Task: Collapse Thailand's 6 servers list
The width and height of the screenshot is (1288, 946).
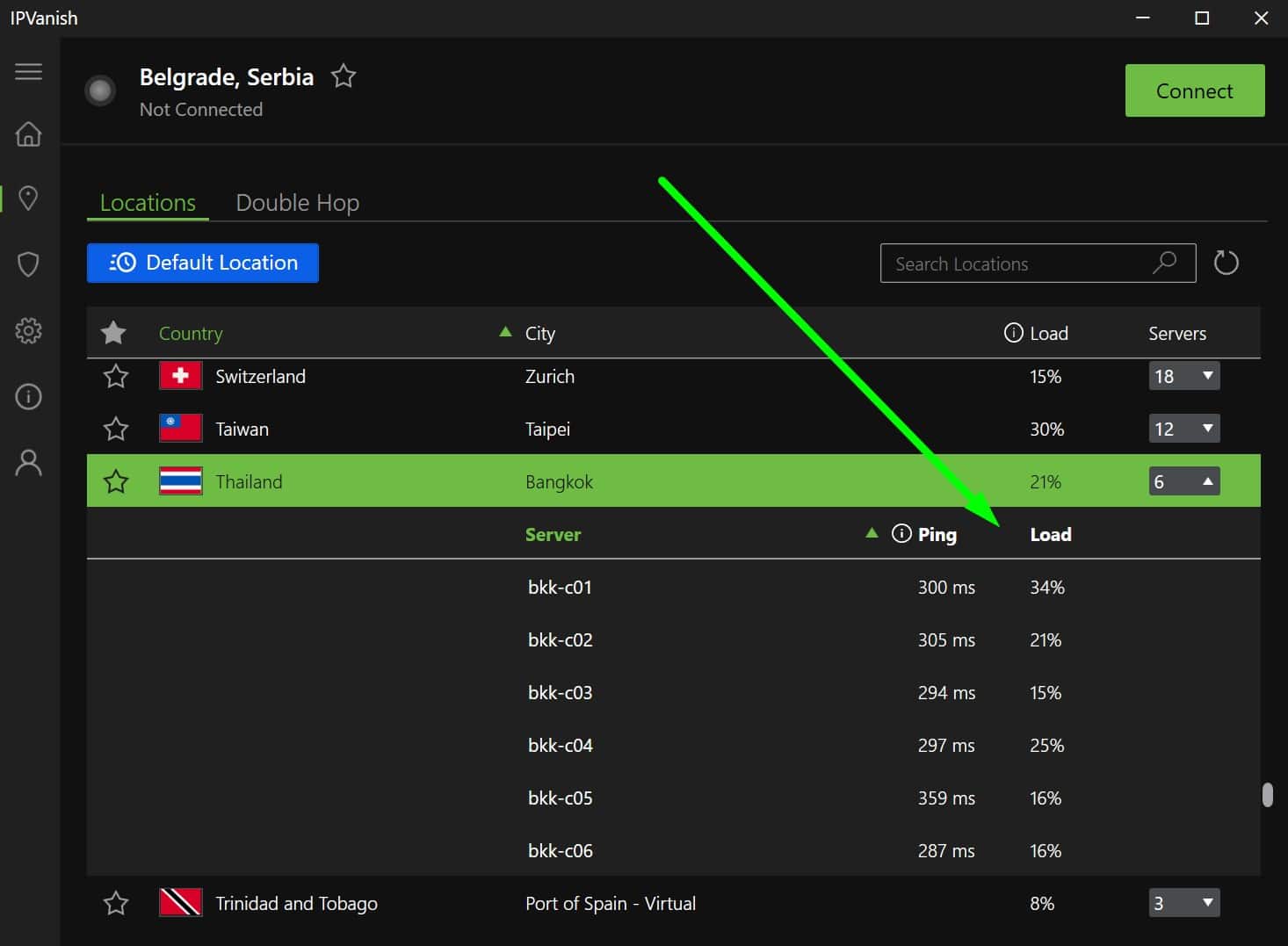Action: 1184,481
